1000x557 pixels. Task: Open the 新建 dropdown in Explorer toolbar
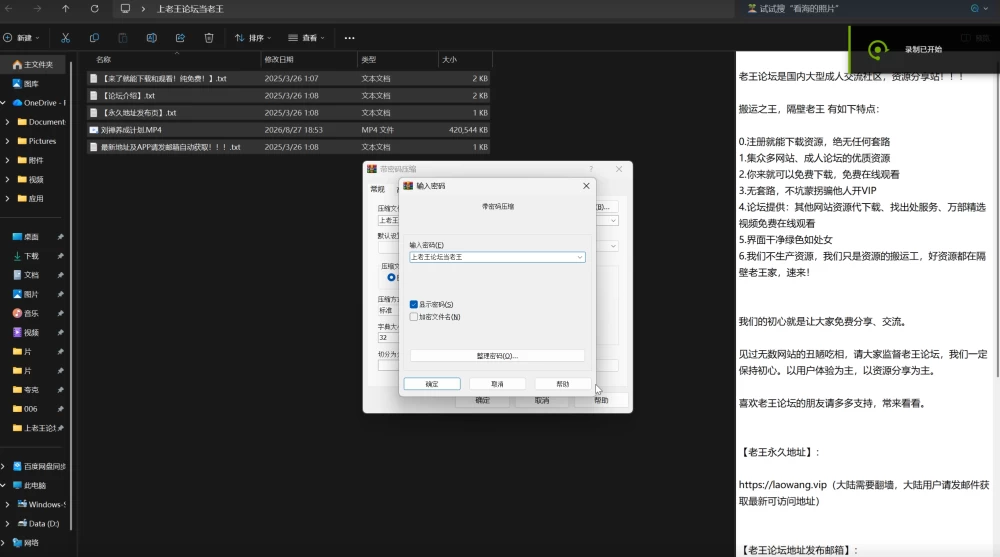[x=21, y=38]
